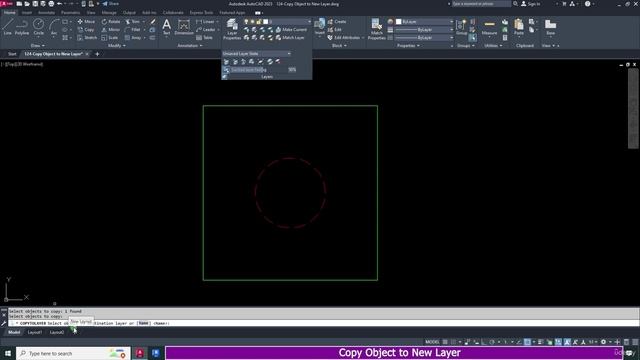The height and width of the screenshot is (360, 640).
Task: Click Sign In
Action: point(531,4)
